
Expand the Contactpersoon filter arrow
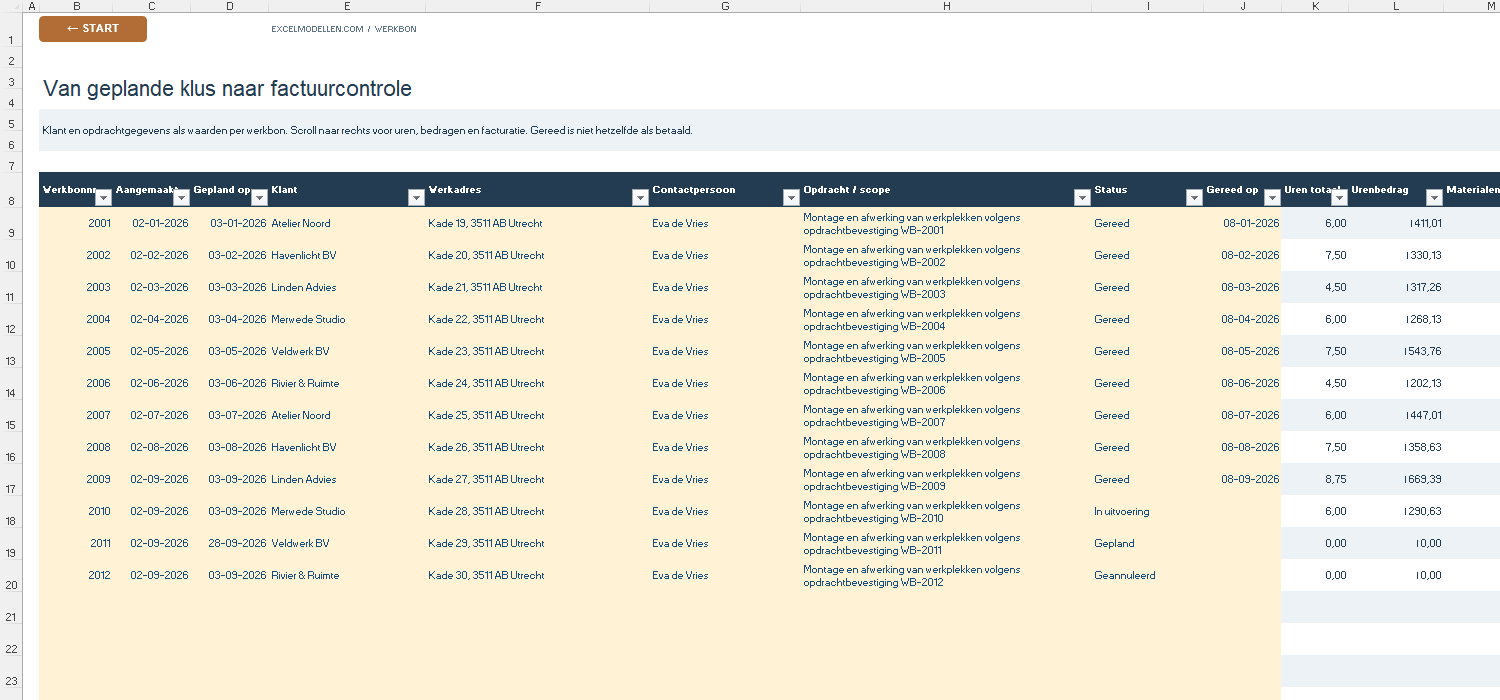pyautogui.click(x=791, y=198)
